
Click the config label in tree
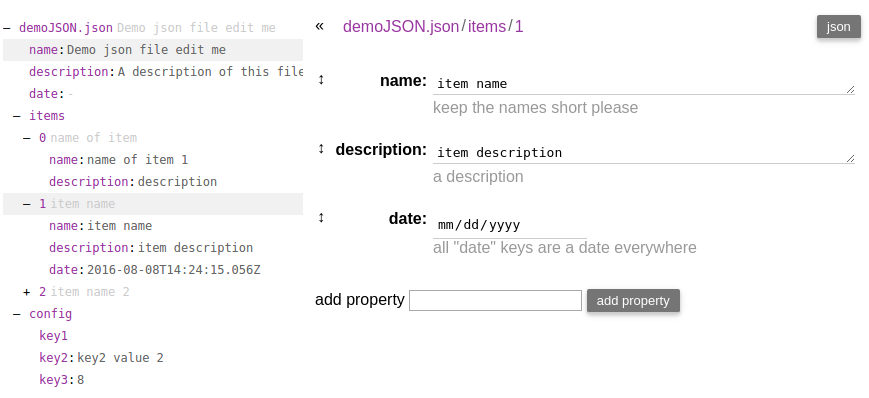50,314
